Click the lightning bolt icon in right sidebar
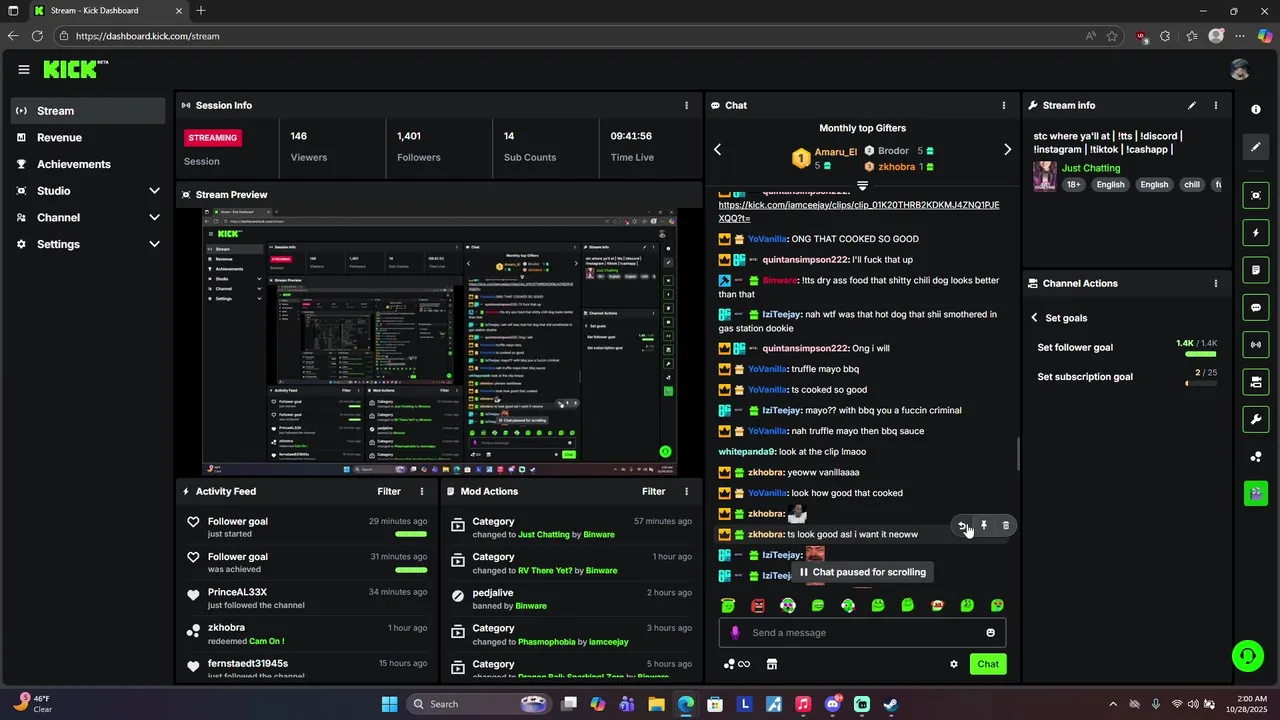1280x720 pixels. pyautogui.click(x=1256, y=233)
